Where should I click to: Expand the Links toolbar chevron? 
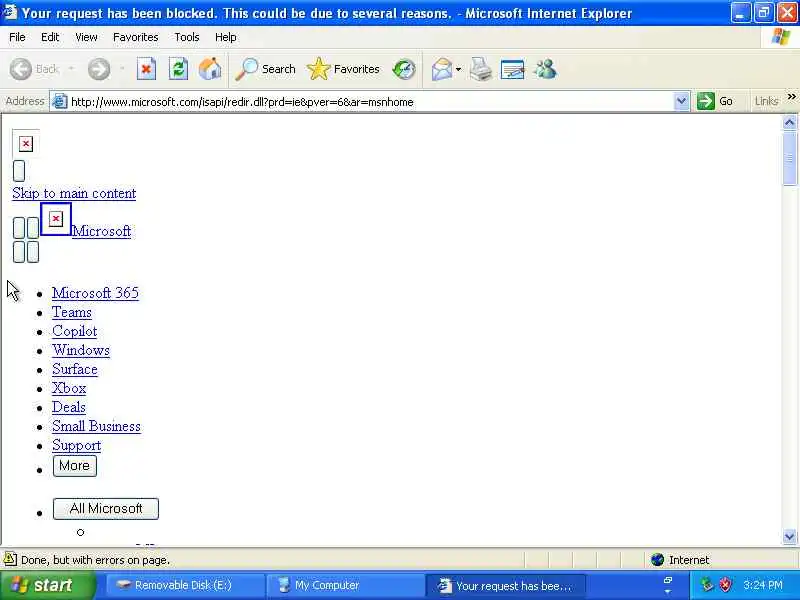[791, 97]
